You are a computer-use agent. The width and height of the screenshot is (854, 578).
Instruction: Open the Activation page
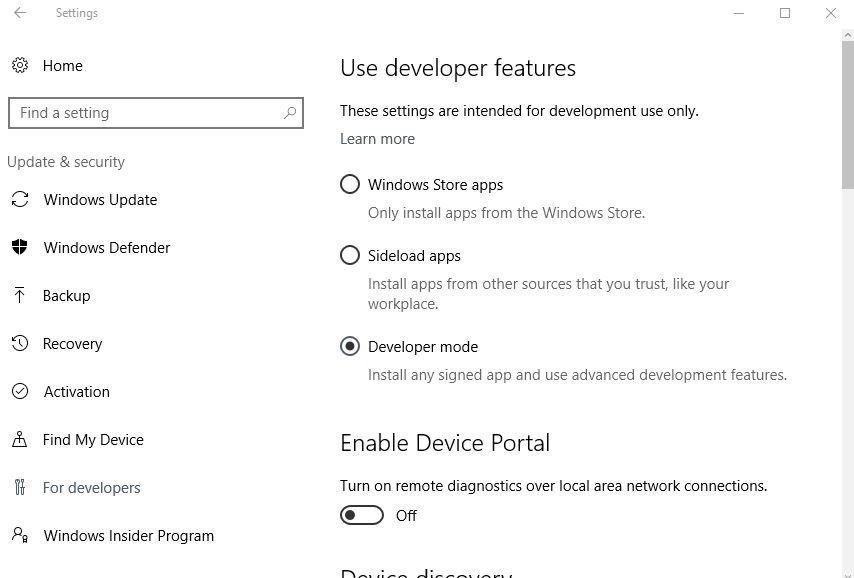[77, 392]
